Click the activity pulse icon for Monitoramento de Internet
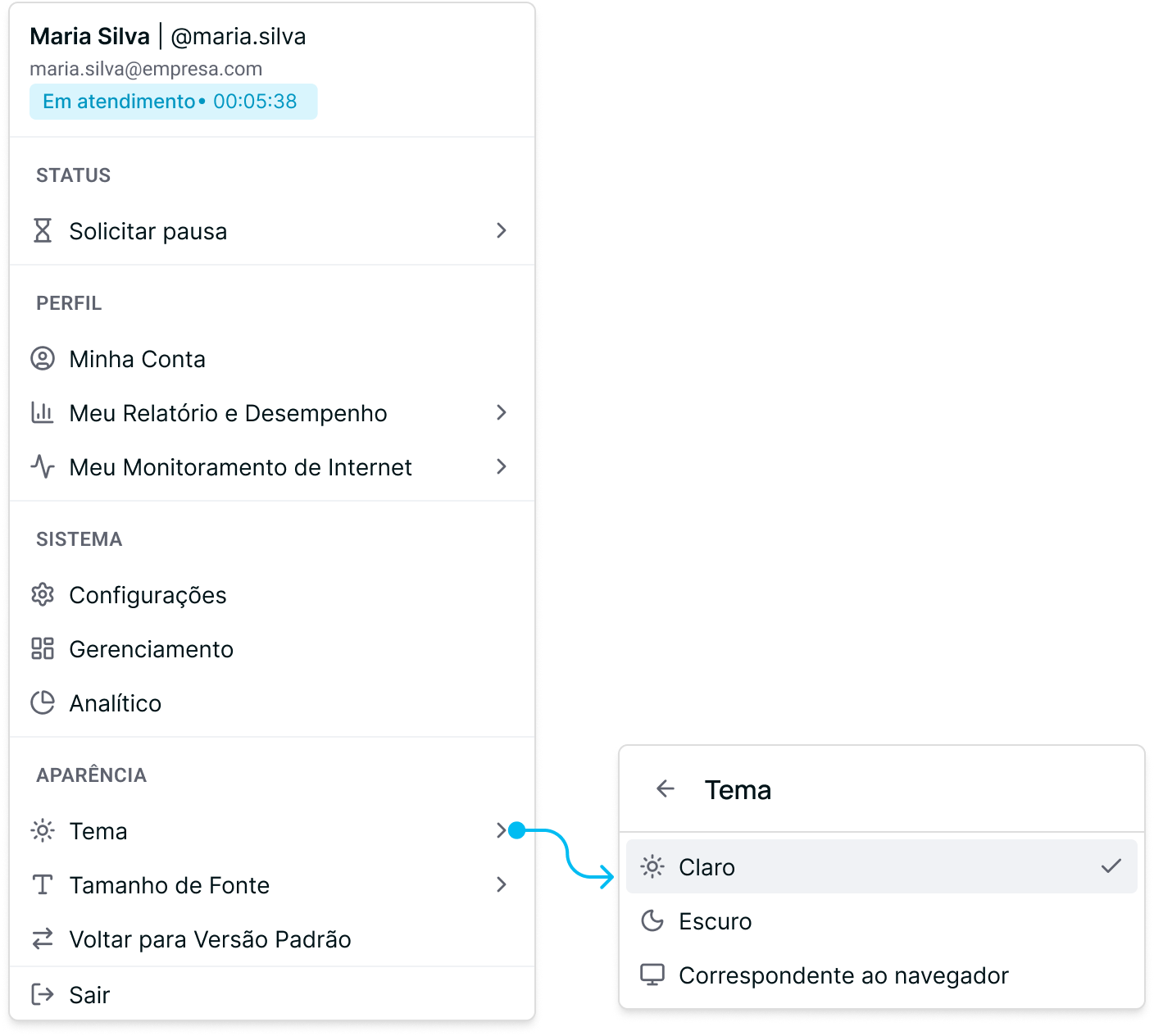Image resolution: width=1154 pixels, height=1036 pixels. (43, 466)
